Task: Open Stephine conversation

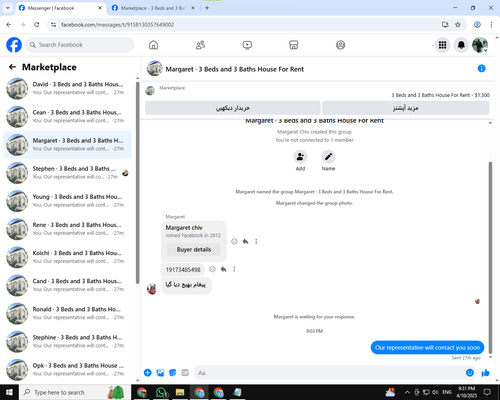Action: 67,341
